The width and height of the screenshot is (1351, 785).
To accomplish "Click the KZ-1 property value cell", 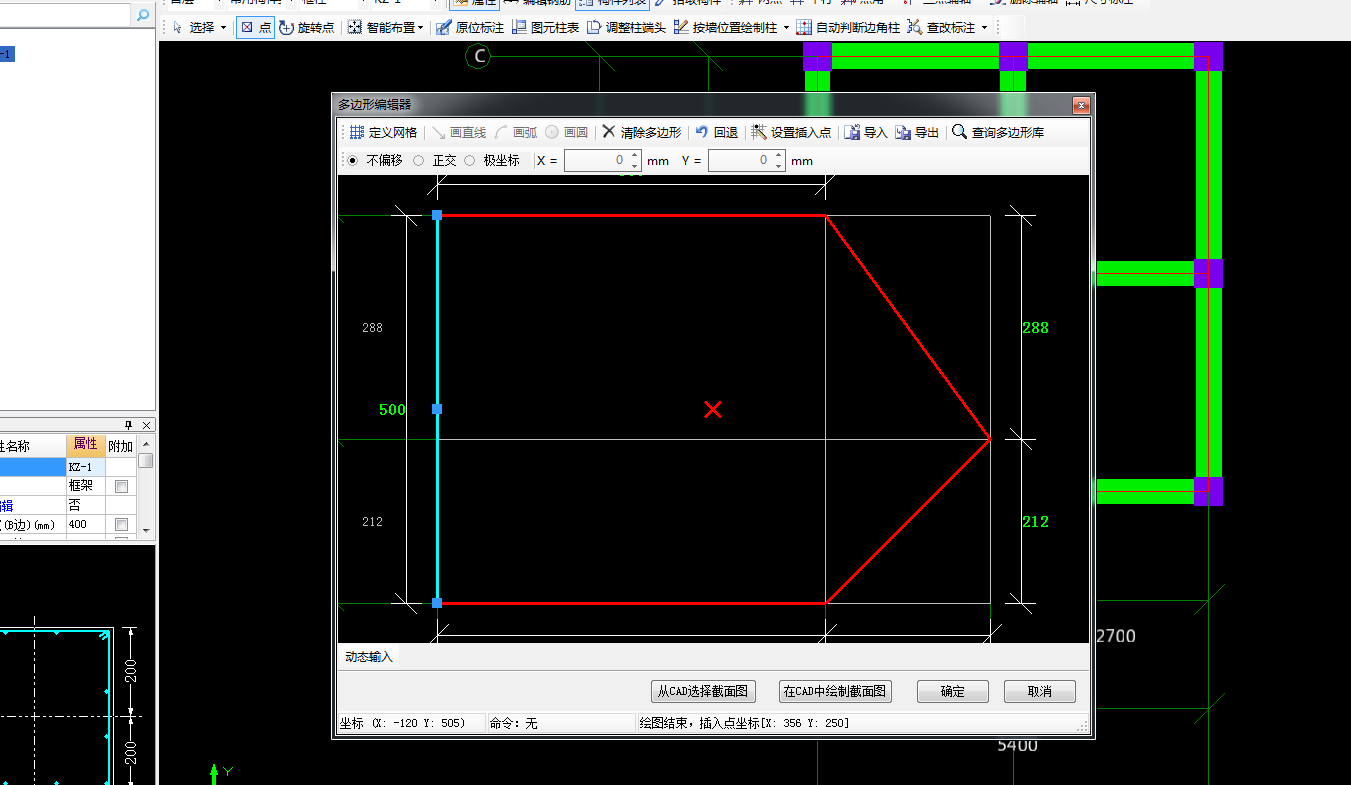I will point(85,467).
